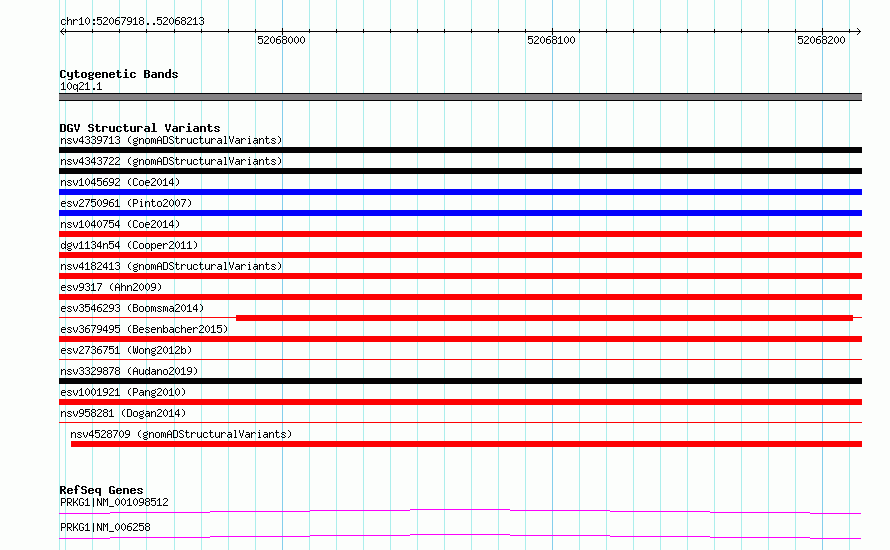Screen dimensions: 890x550
Task: Open variant label nsv3329878 (Audano2019)
Action: tap(129, 371)
